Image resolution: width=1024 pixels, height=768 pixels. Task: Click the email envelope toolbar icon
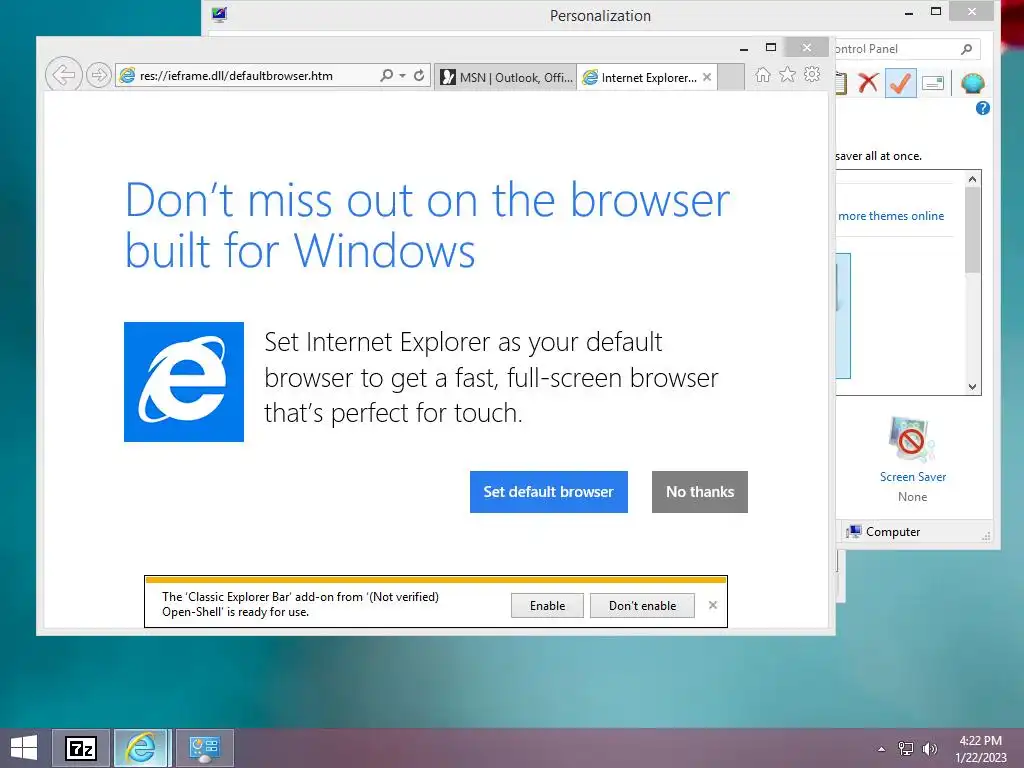pos(933,84)
